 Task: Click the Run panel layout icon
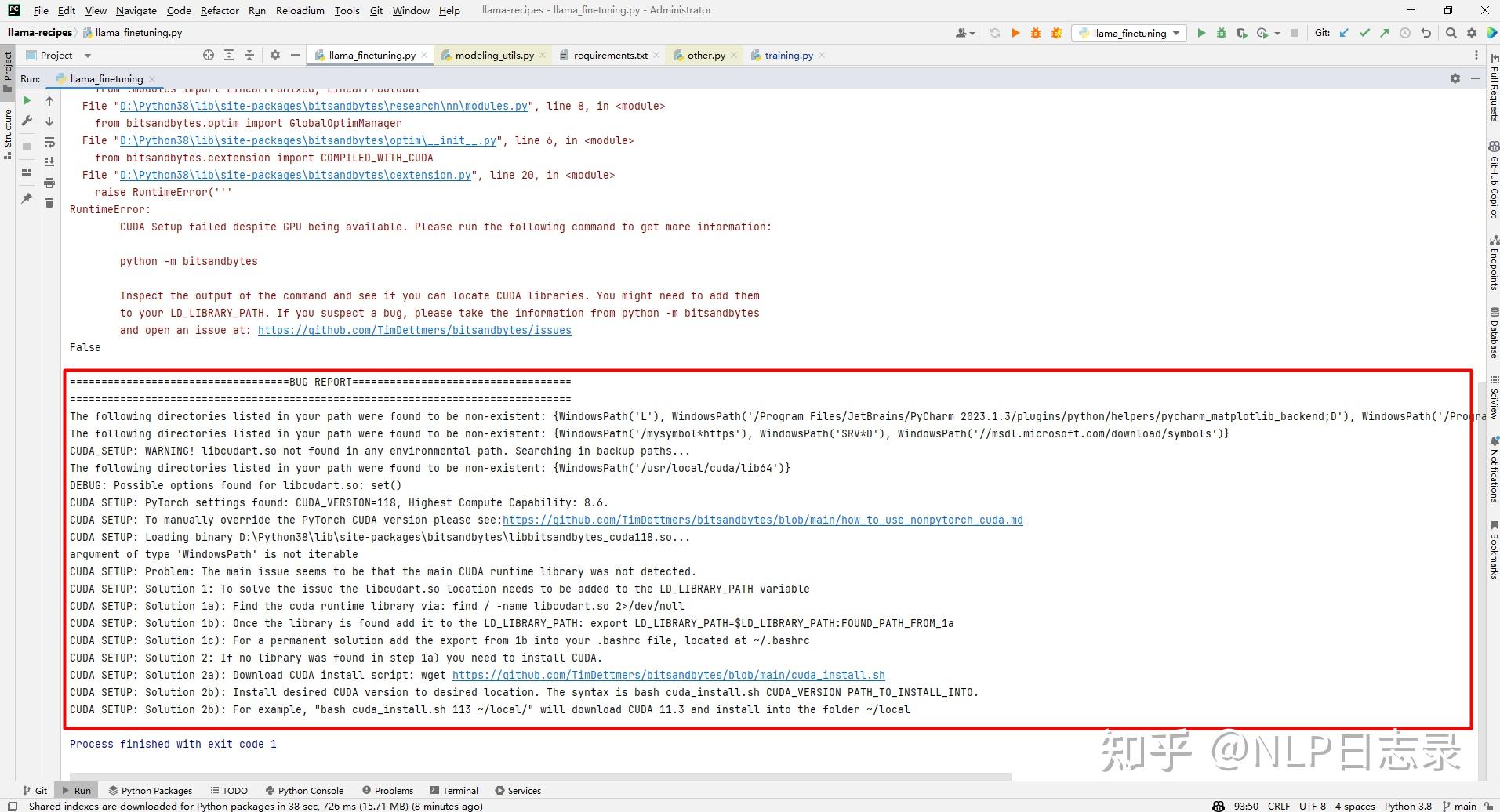(x=27, y=172)
